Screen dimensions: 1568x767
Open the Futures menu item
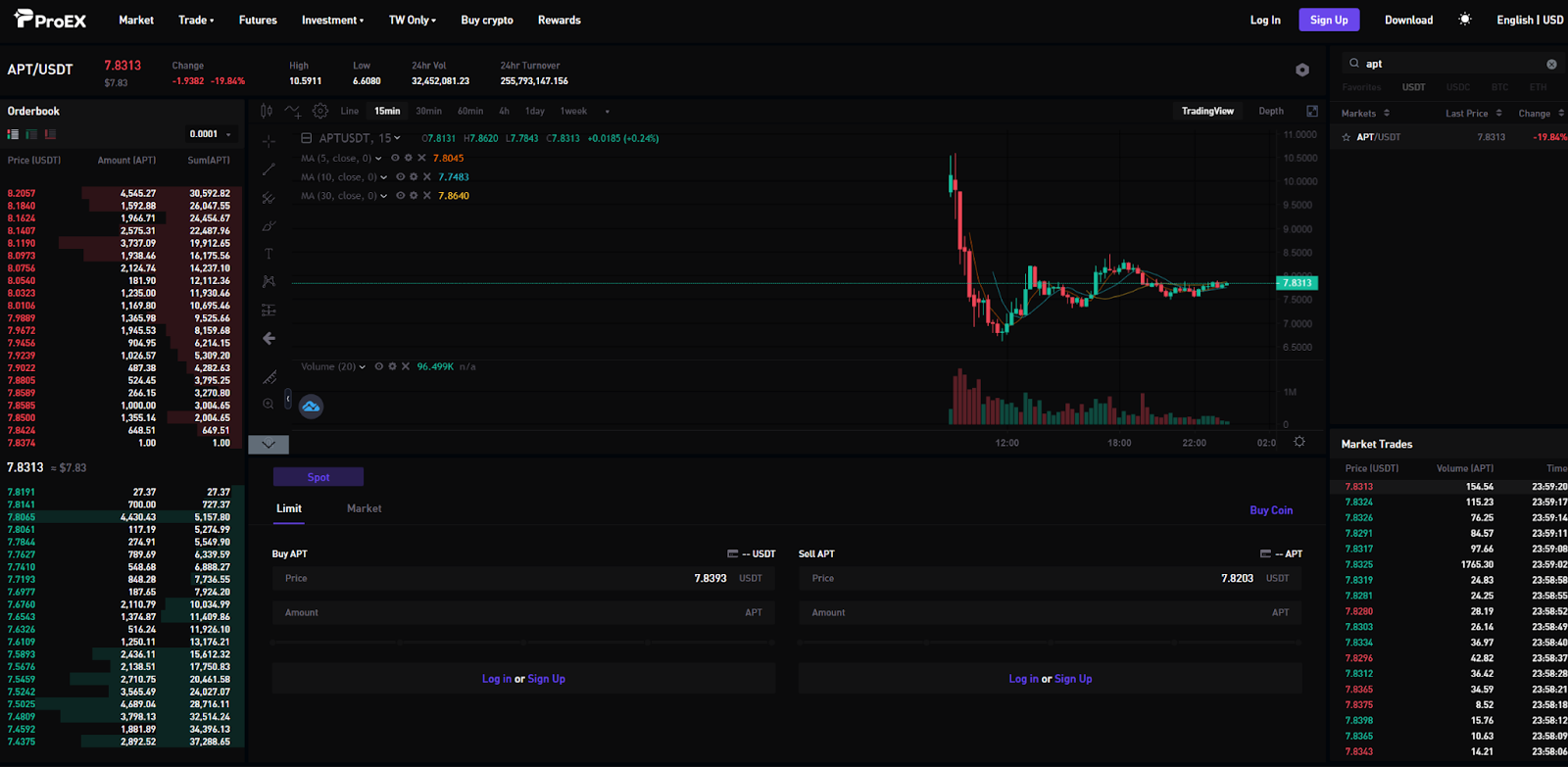click(258, 20)
